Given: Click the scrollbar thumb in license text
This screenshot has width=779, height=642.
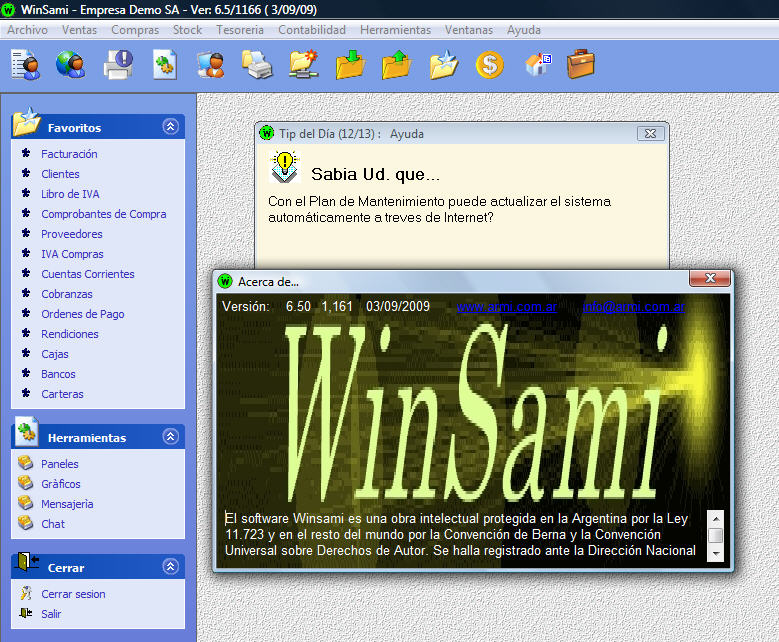Looking at the screenshot, I should point(716,536).
